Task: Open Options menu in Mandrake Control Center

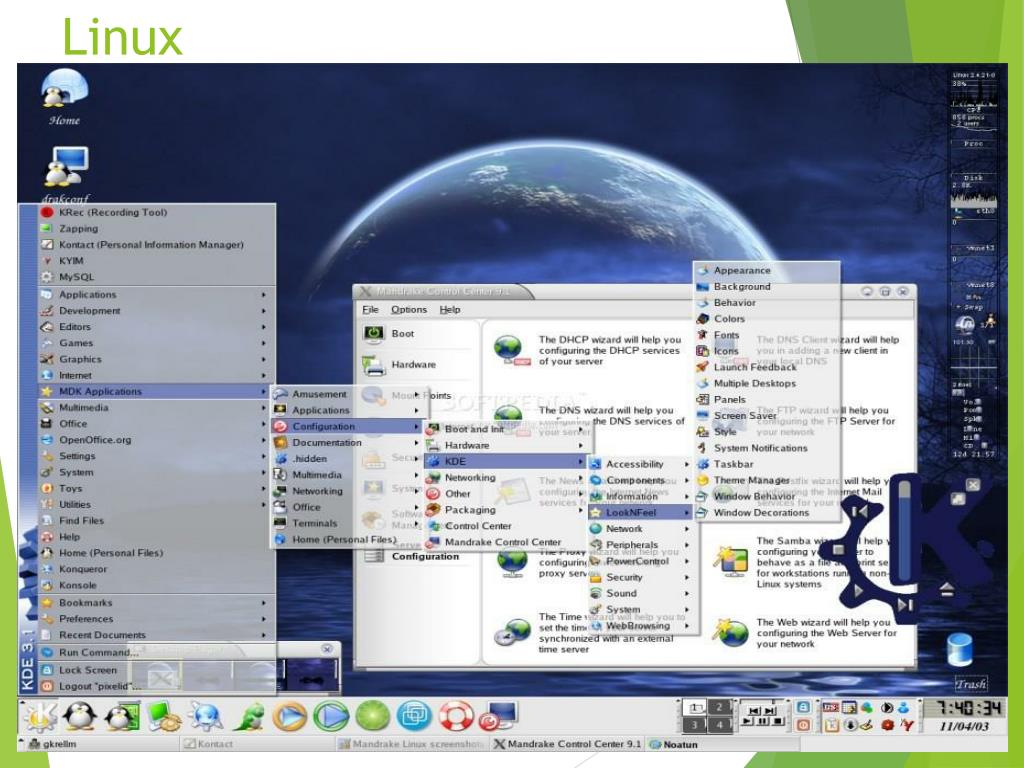Action: pyautogui.click(x=409, y=310)
